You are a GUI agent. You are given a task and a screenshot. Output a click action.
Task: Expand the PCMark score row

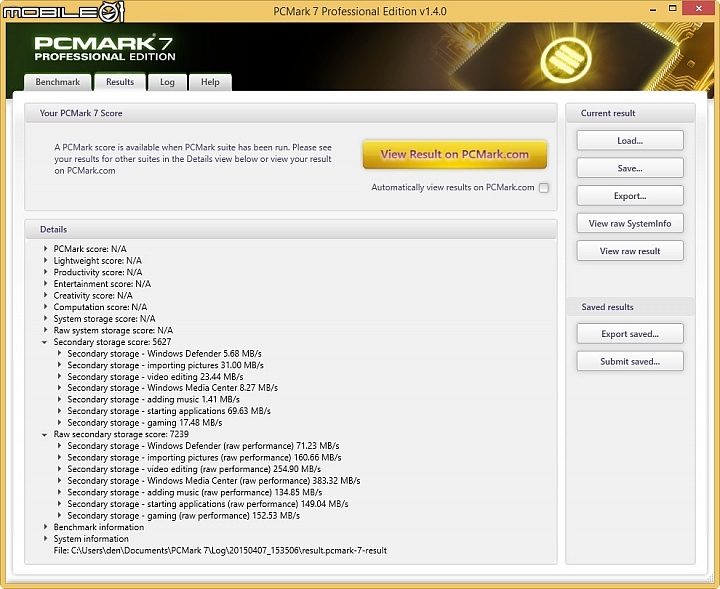pyautogui.click(x=45, y=248)
